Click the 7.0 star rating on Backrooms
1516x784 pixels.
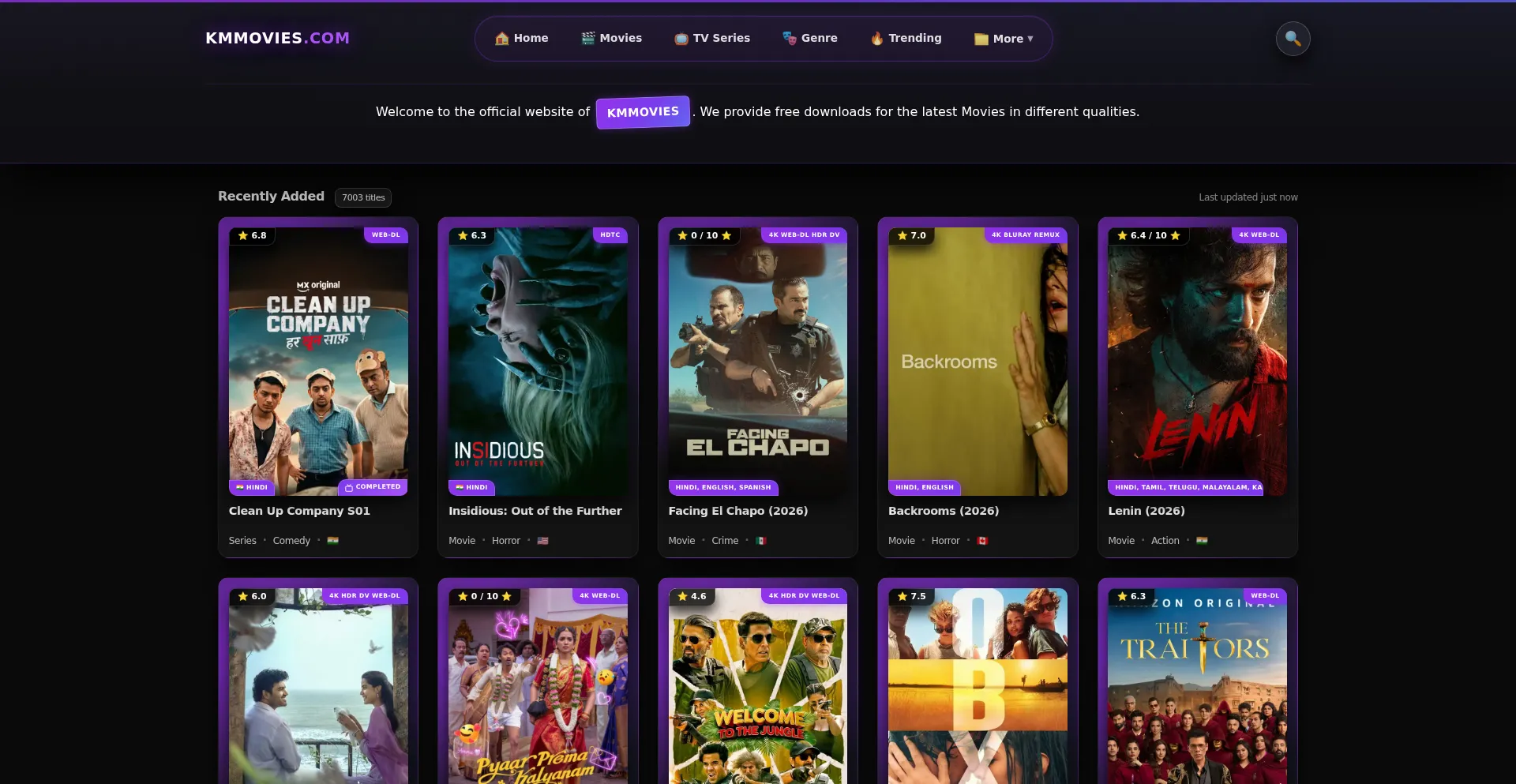(x=912, y=235)
